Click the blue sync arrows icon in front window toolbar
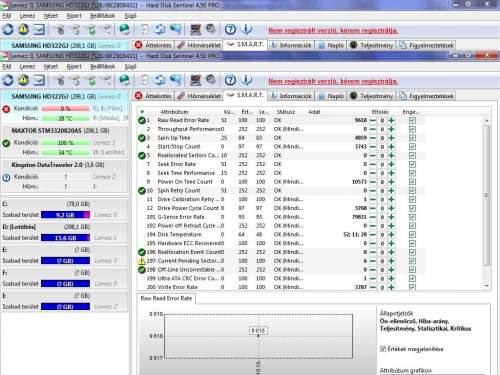The width and height of the screenshot is (500, 375). click(x=160, y=80)
